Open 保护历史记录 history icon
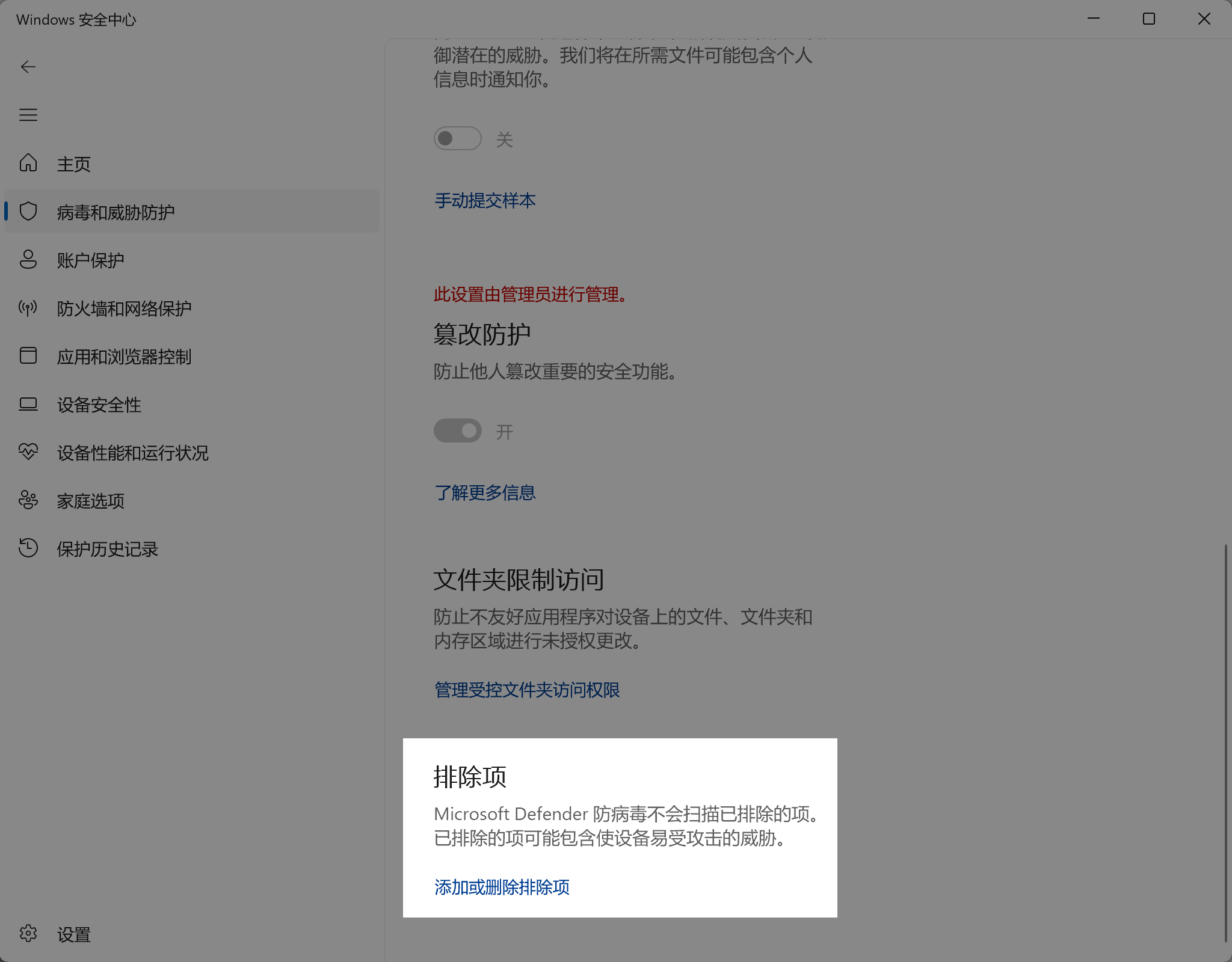This screenshot has width=1232, height=962. pyautogui.click(x=28, y=548)
